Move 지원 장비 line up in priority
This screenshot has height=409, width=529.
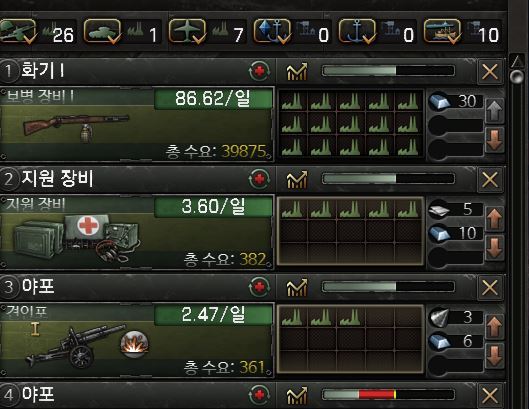pyautogui.click(x=495, y=219)
